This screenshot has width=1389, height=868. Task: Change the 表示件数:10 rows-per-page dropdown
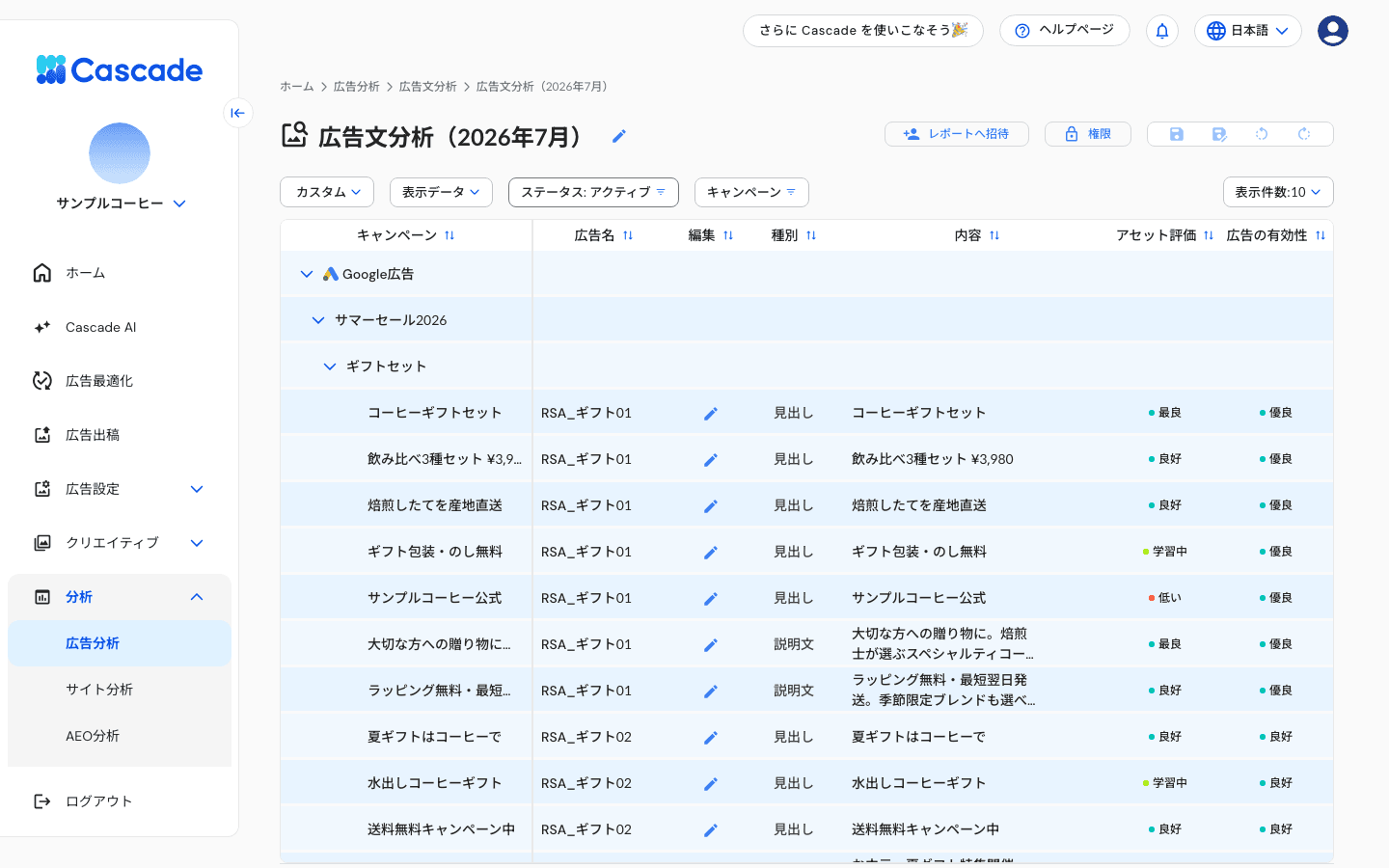pyautogui.click(x=1278, y=192)
